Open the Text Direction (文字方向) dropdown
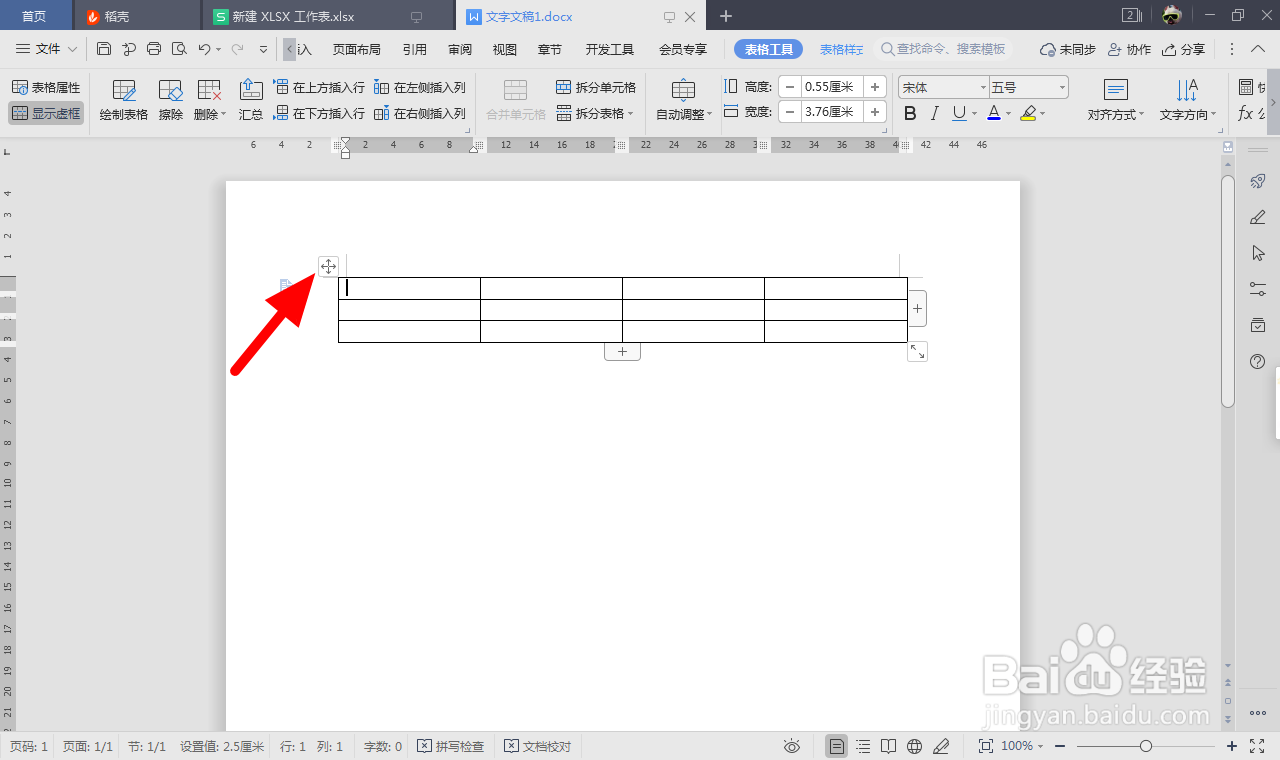The image size is (1280, 760). [1188, 100]
